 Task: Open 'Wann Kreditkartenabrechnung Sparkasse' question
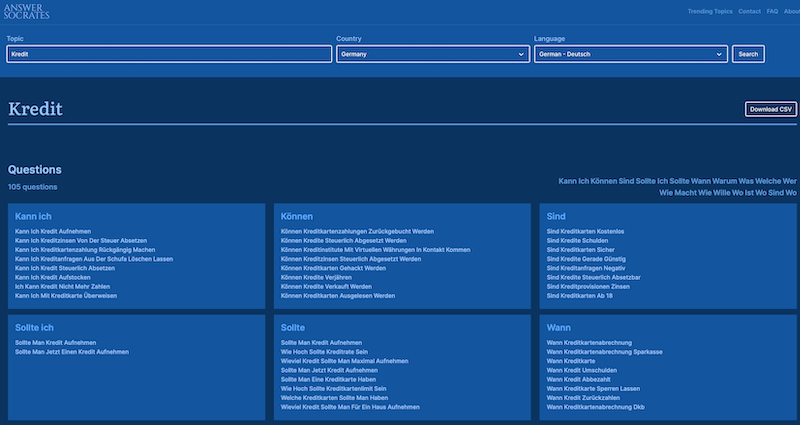(604, 352)
